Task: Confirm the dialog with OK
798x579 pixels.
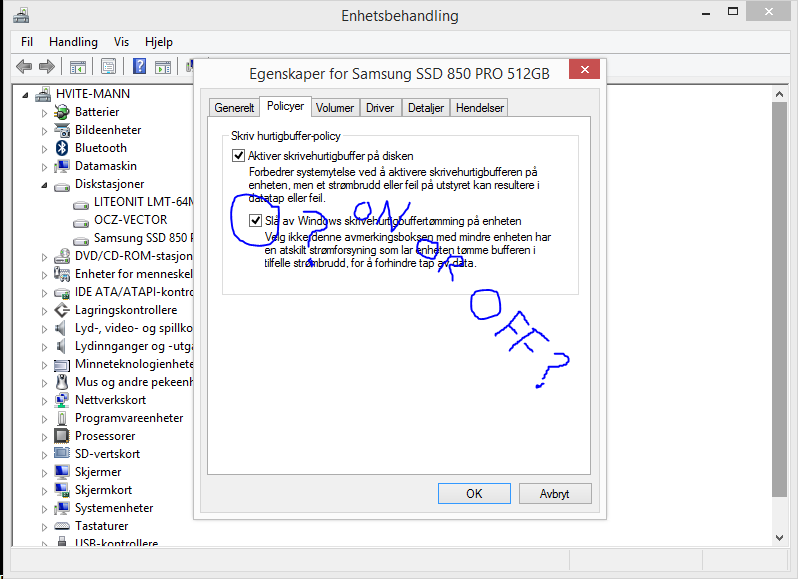Action: (474, 494)
